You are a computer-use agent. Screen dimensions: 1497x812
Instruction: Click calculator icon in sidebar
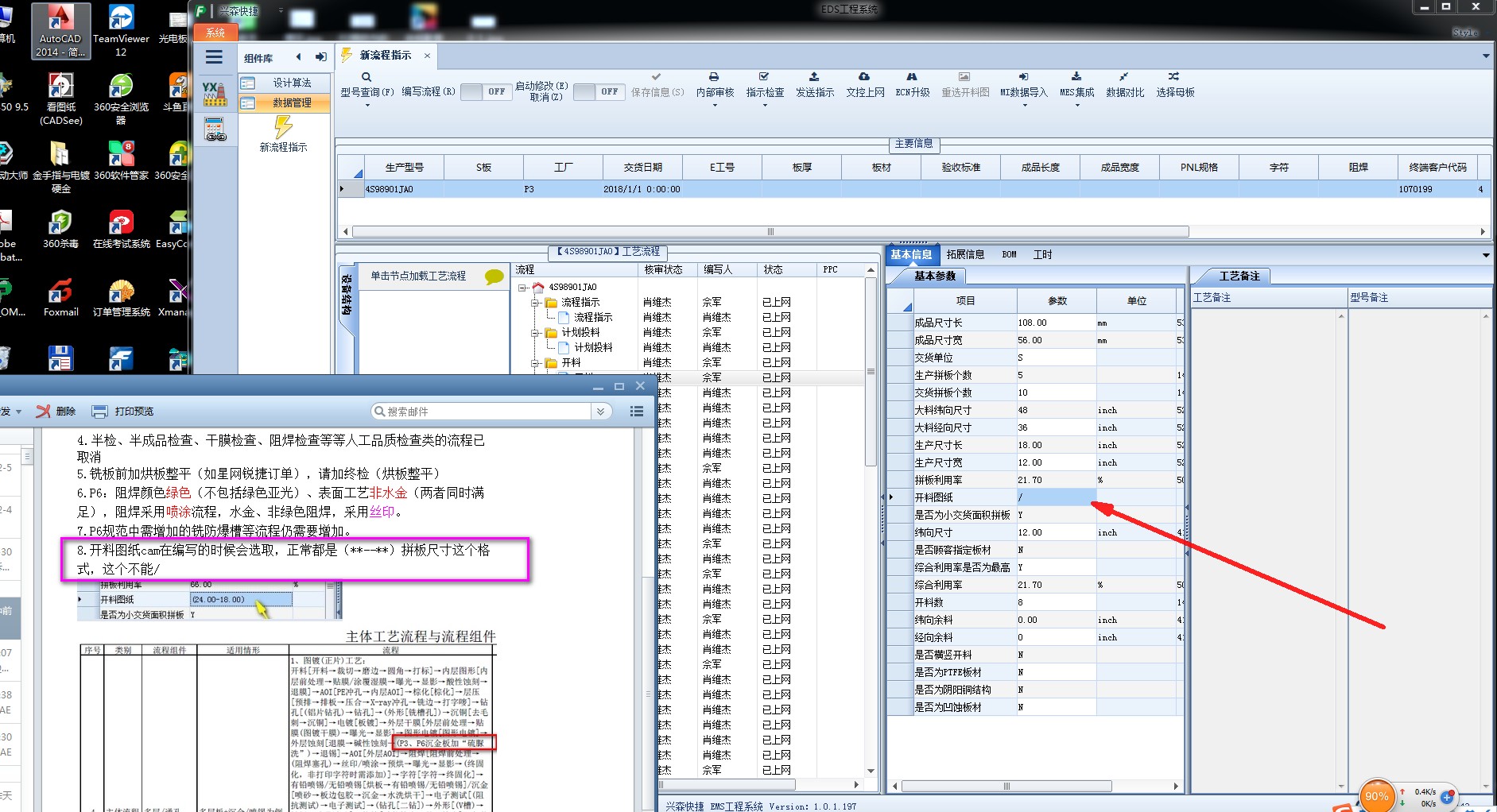point(215,130)
